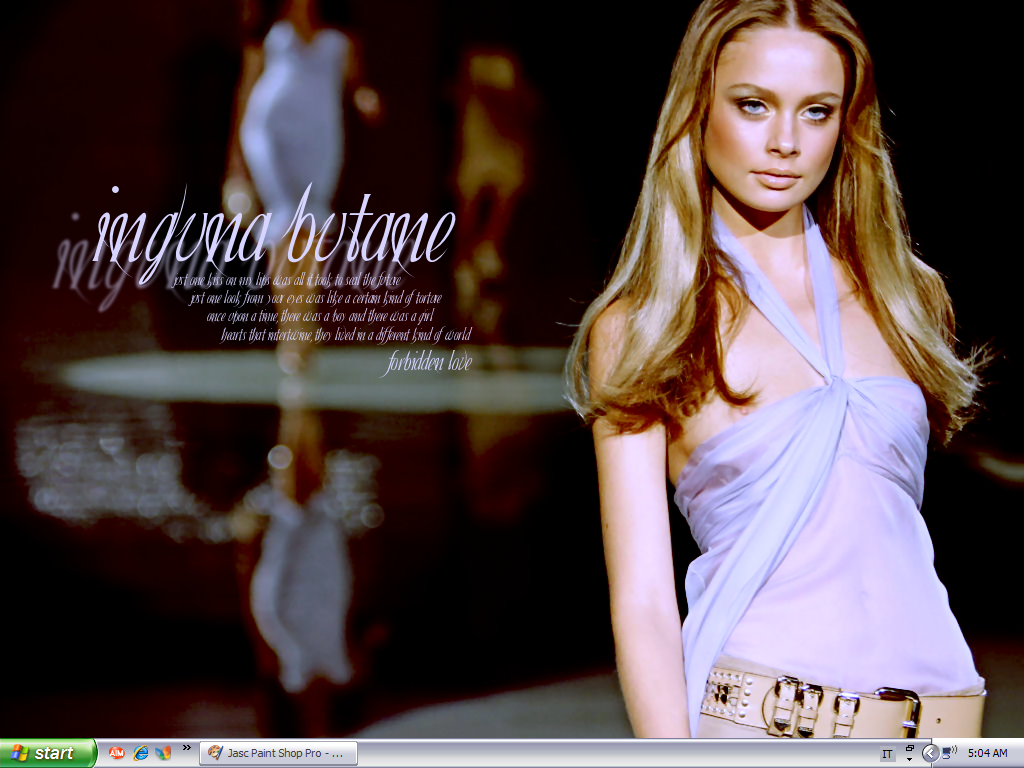Click the 5:04 AM clock

[x=987, y=753]
